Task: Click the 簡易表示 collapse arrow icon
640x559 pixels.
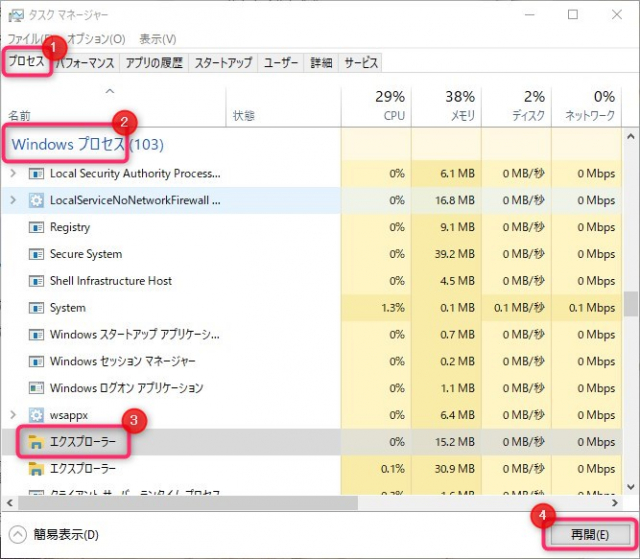Action: point(18,535)
